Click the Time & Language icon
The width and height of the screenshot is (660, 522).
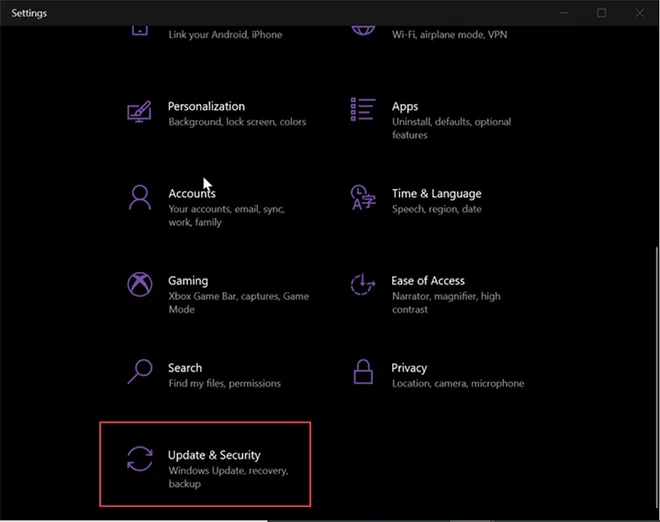coord(363,198)
